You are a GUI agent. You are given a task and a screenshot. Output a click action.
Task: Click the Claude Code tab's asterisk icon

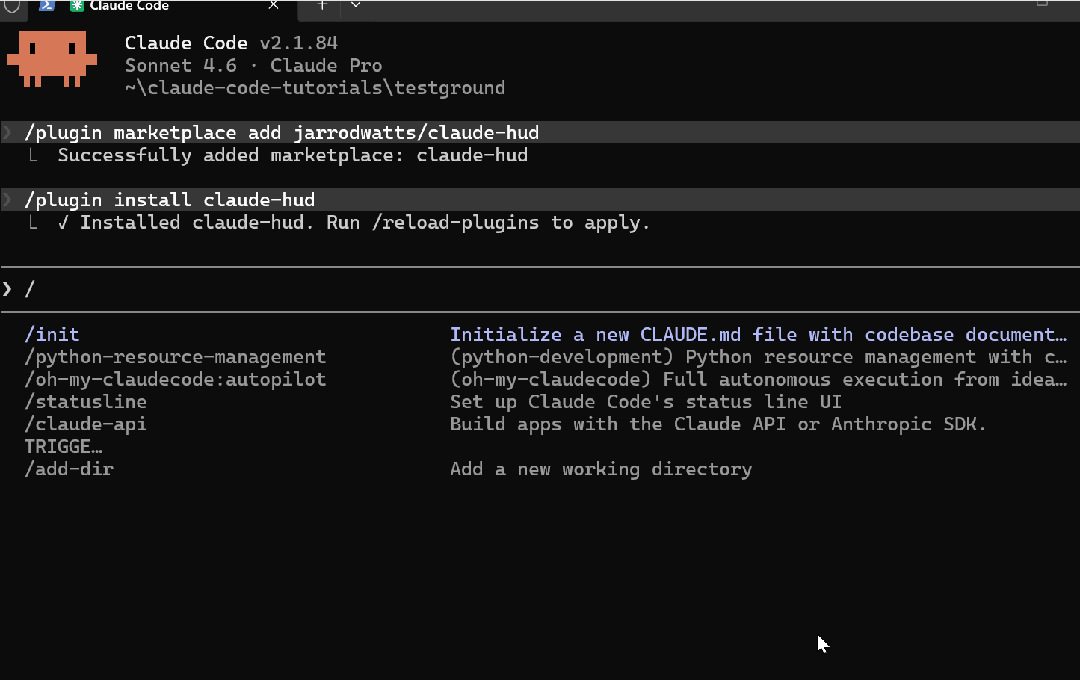pos(77,6)
